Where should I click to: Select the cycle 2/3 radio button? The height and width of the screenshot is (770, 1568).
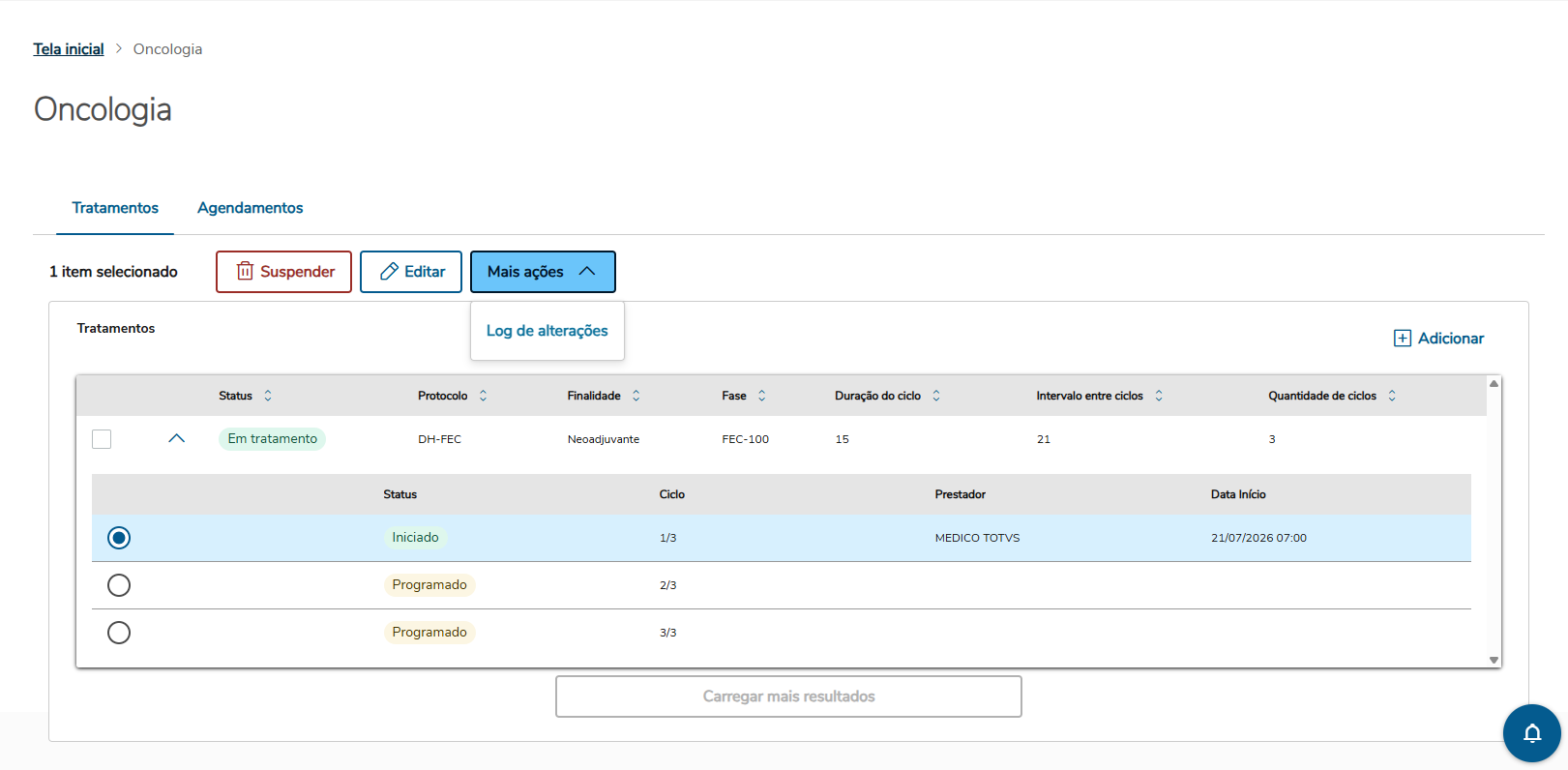[x=119, y=585]
